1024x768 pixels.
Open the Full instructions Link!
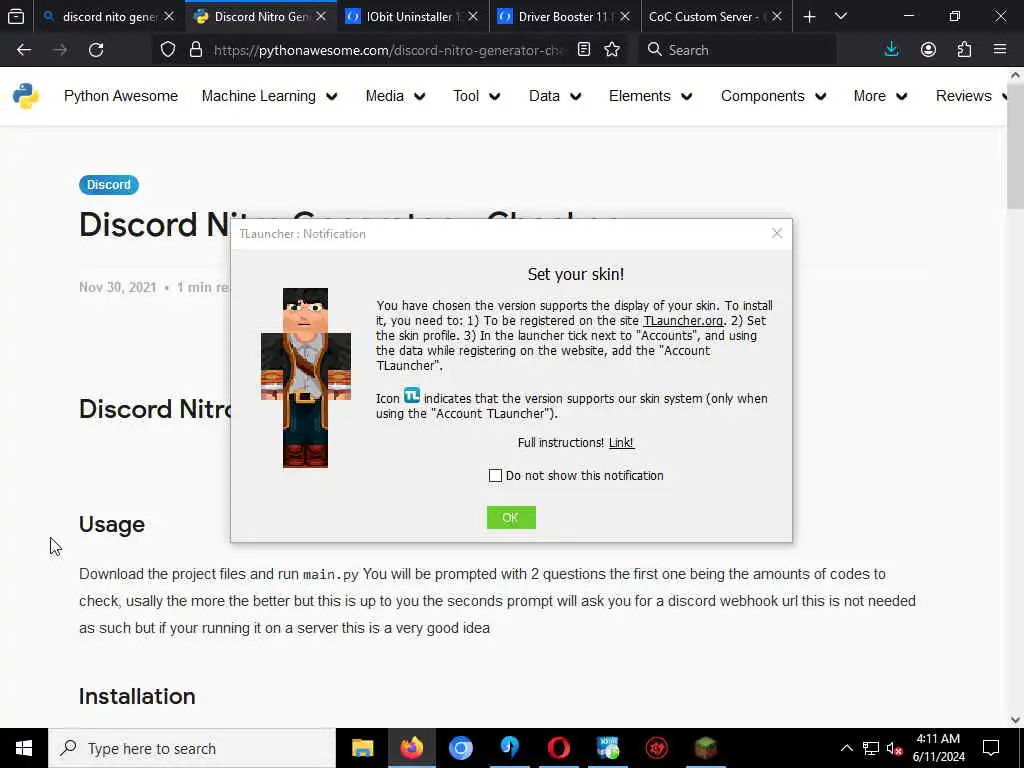[x=620, y=443]
